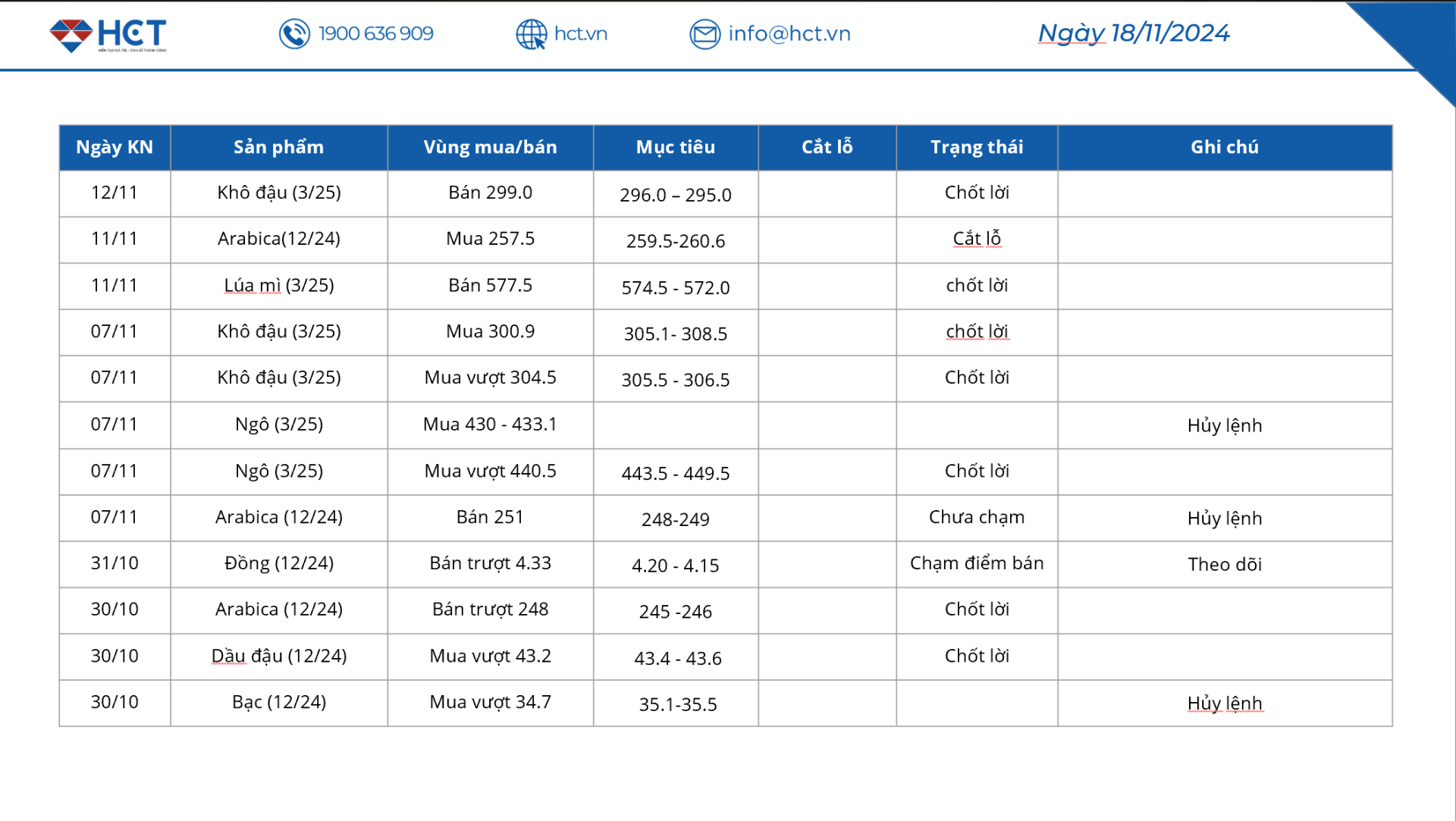This screenshot has width=1456, height=821.
Task: Select the Vùng mua/bán column header
Action: point(490,147)
